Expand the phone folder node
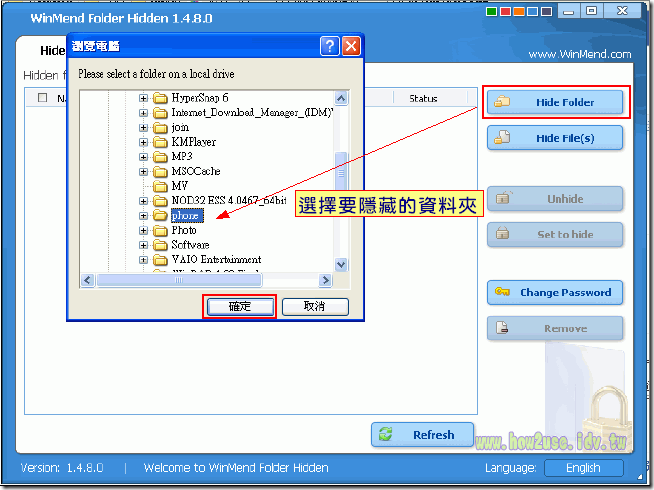The height and width of the screenshot is (490, 654). 143,216
